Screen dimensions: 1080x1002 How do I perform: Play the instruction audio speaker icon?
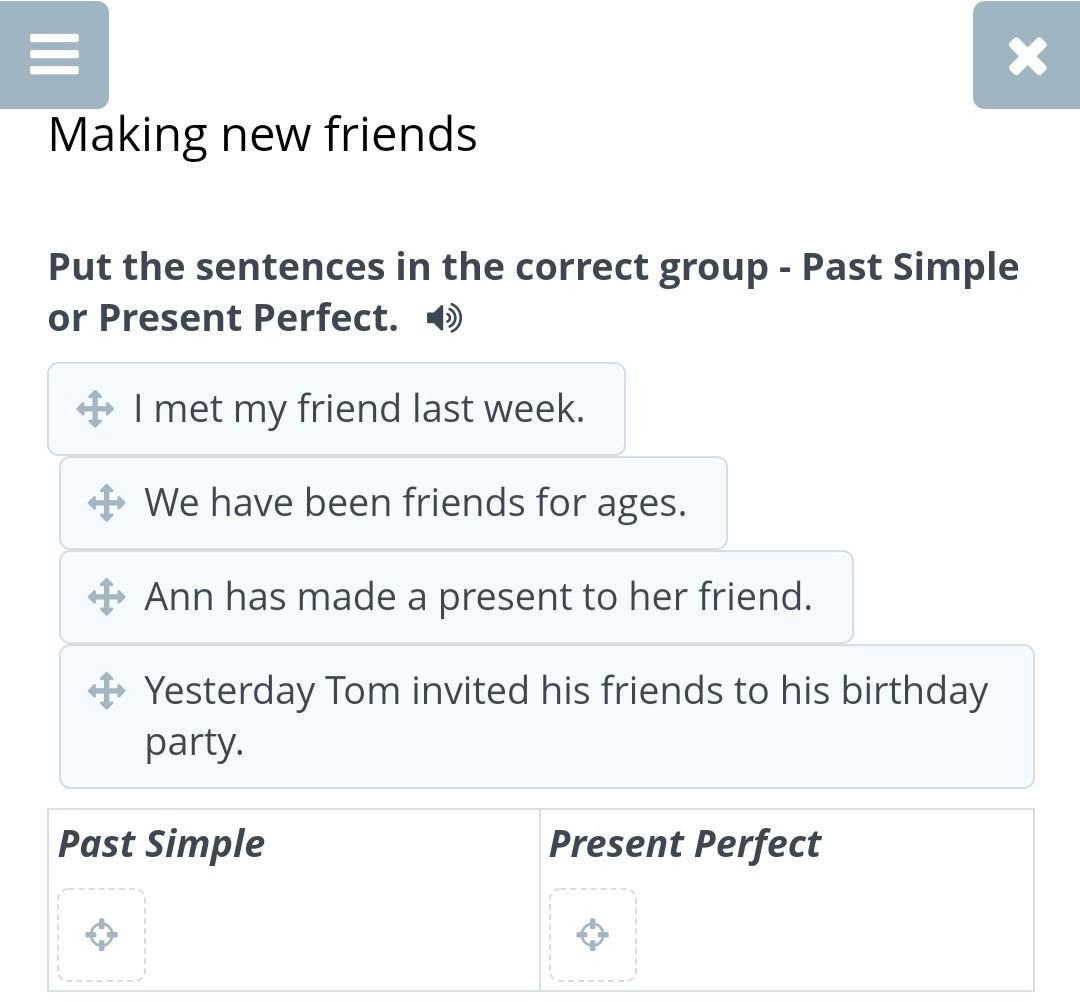pyautogui.click(x=443, y=319)
